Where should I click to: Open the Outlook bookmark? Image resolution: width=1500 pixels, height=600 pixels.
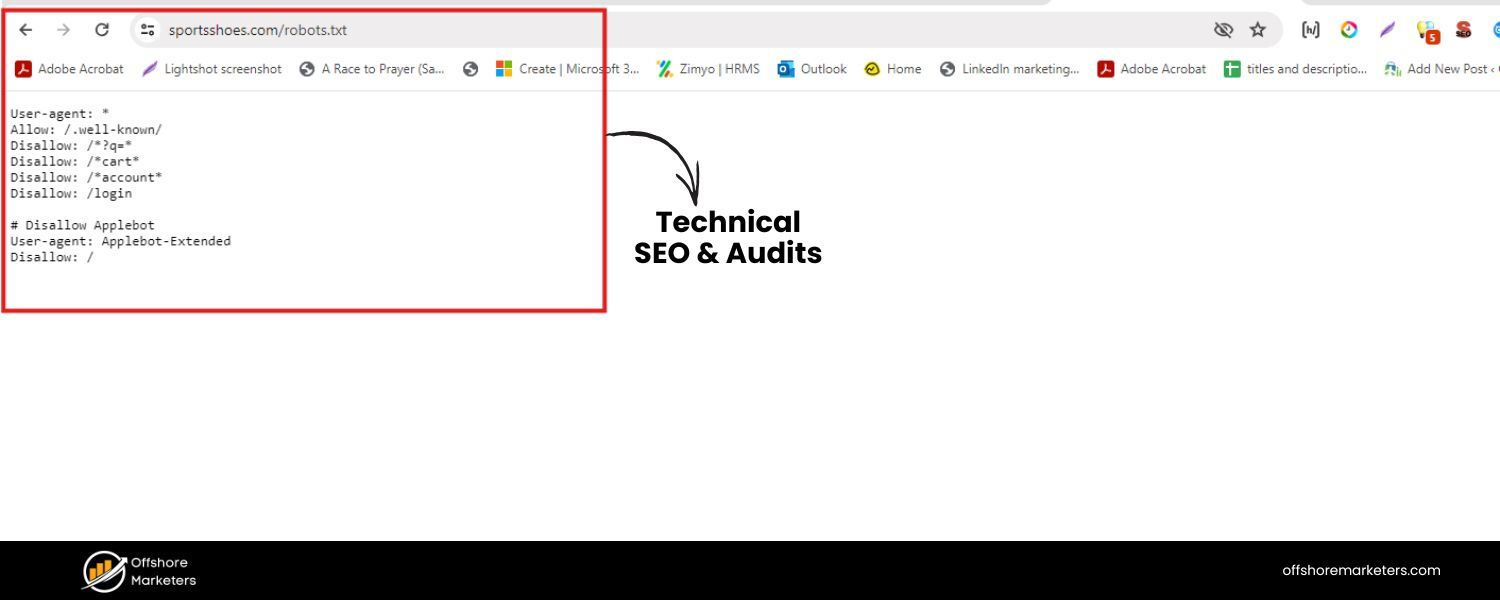click(811, 68)
